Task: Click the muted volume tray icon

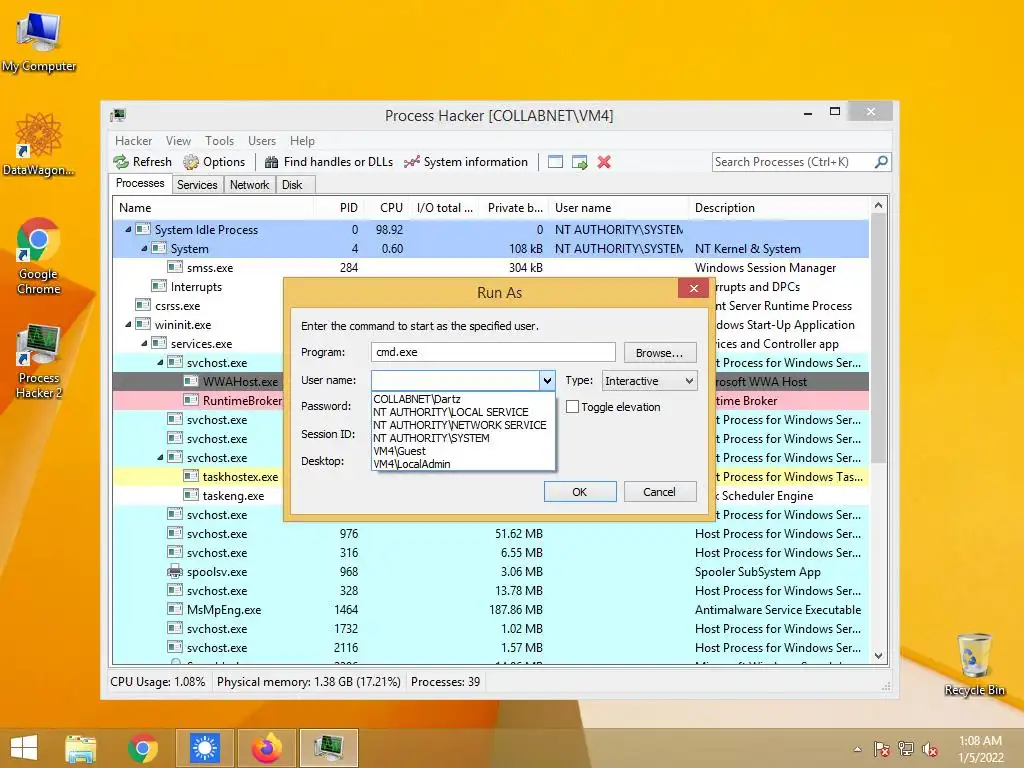Action: click(930, 749)
